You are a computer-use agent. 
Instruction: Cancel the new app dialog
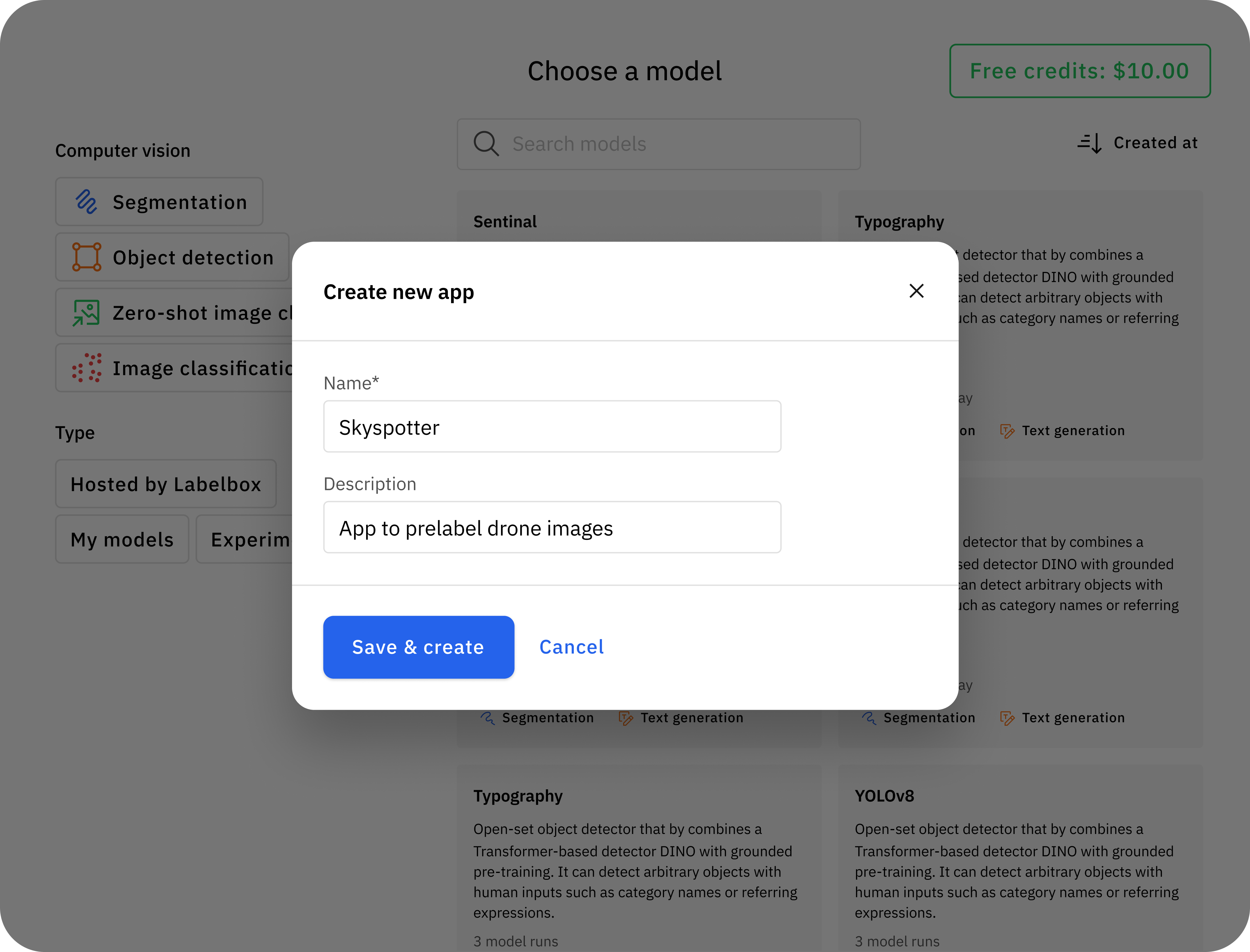(571, 646)
